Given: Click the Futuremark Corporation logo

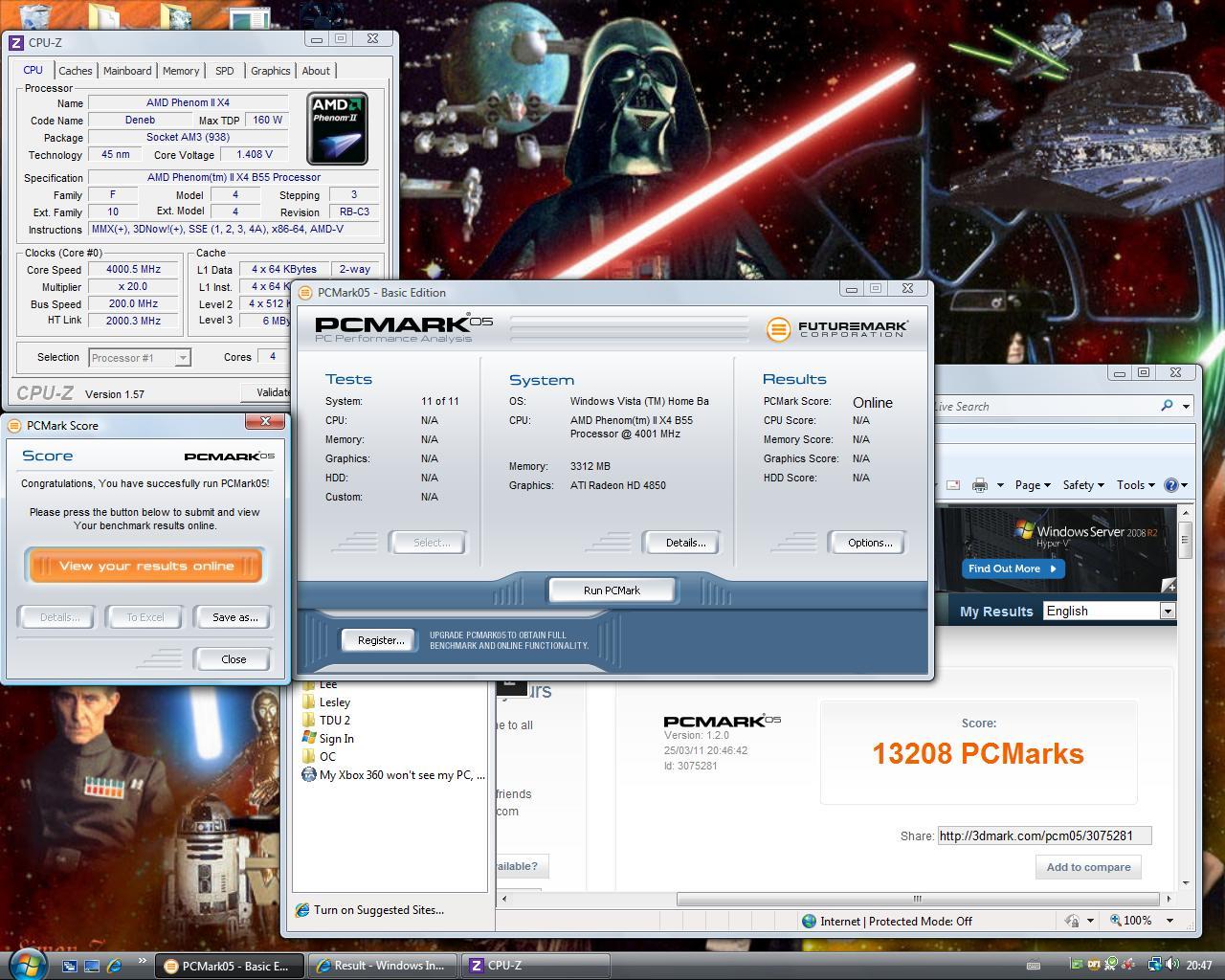Looking at the screenshot, I should [837, 328].
